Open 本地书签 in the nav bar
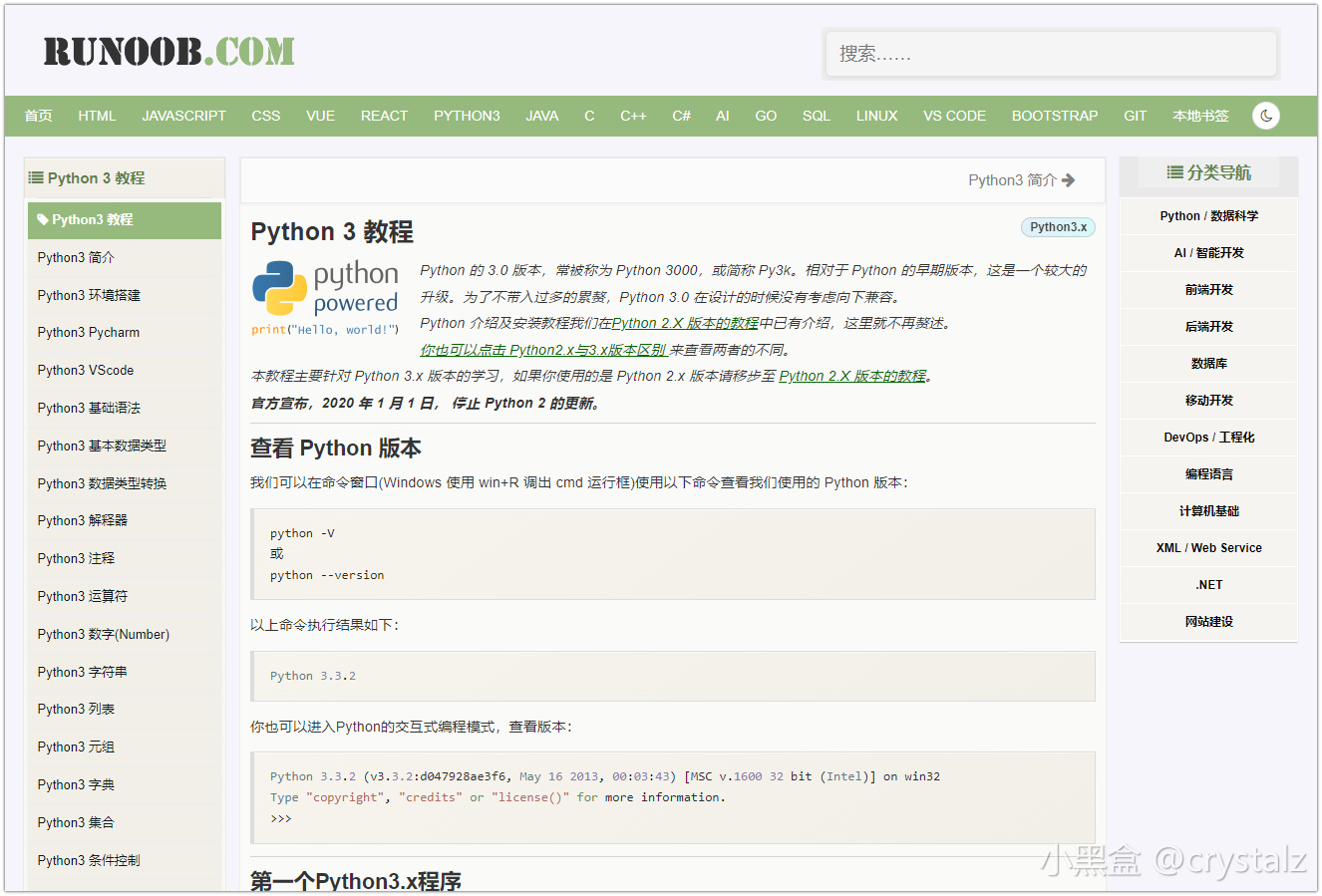 1201,116
